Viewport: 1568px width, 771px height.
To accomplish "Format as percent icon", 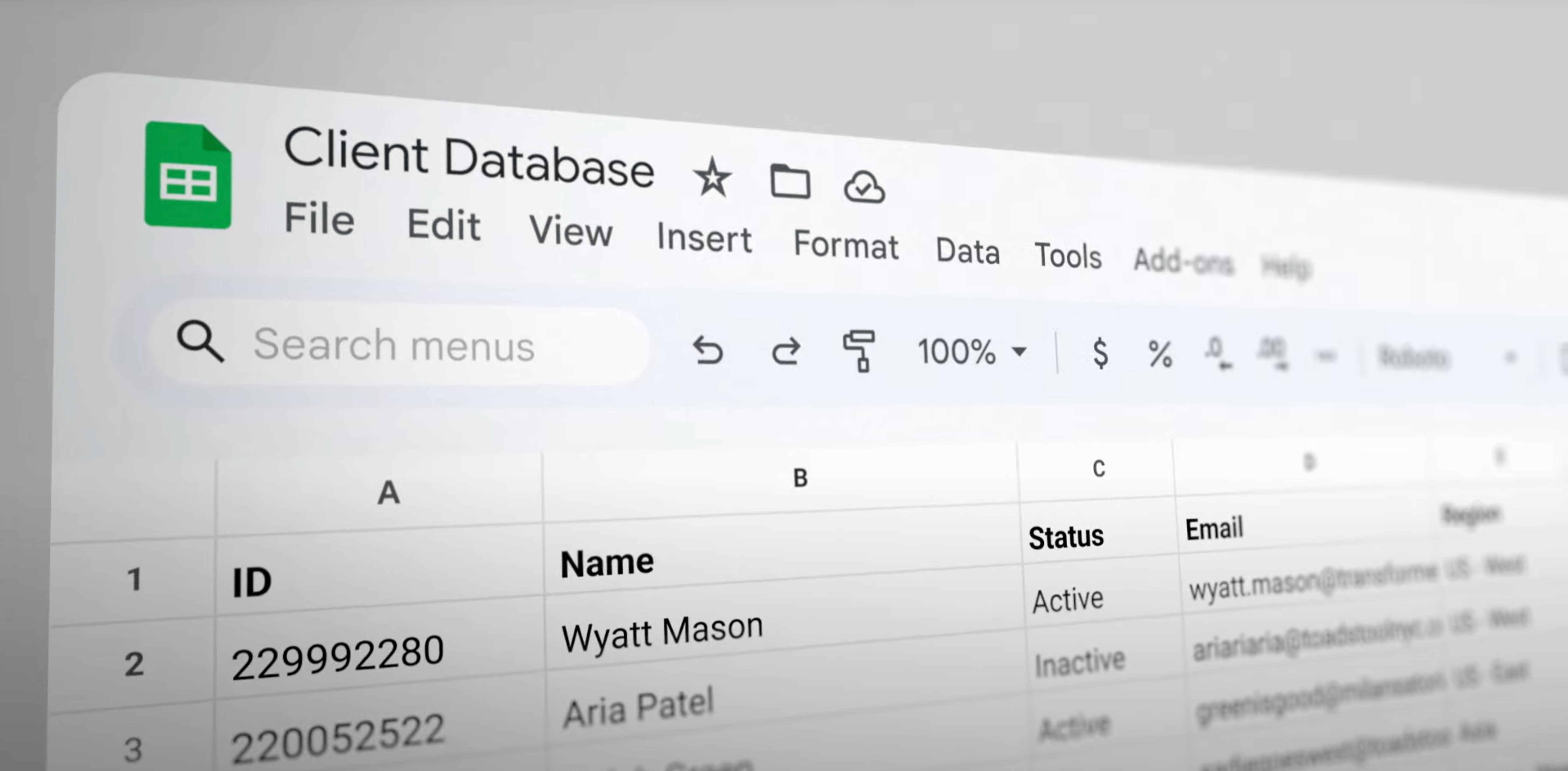I will [x=1160, y=354].
